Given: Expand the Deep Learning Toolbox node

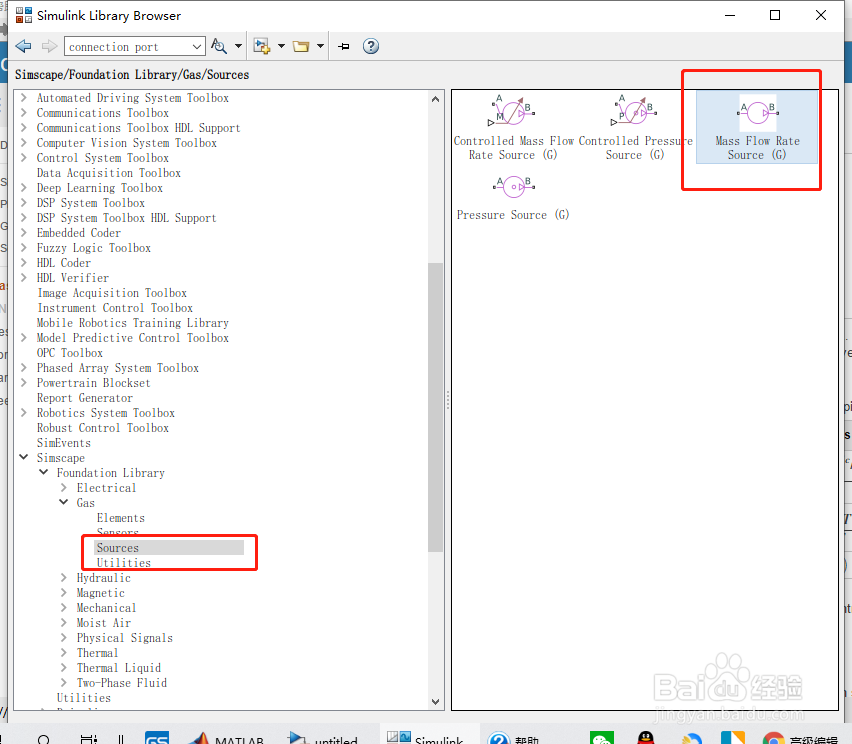Looking at the screenshot, I should click(x=23, y=187).
